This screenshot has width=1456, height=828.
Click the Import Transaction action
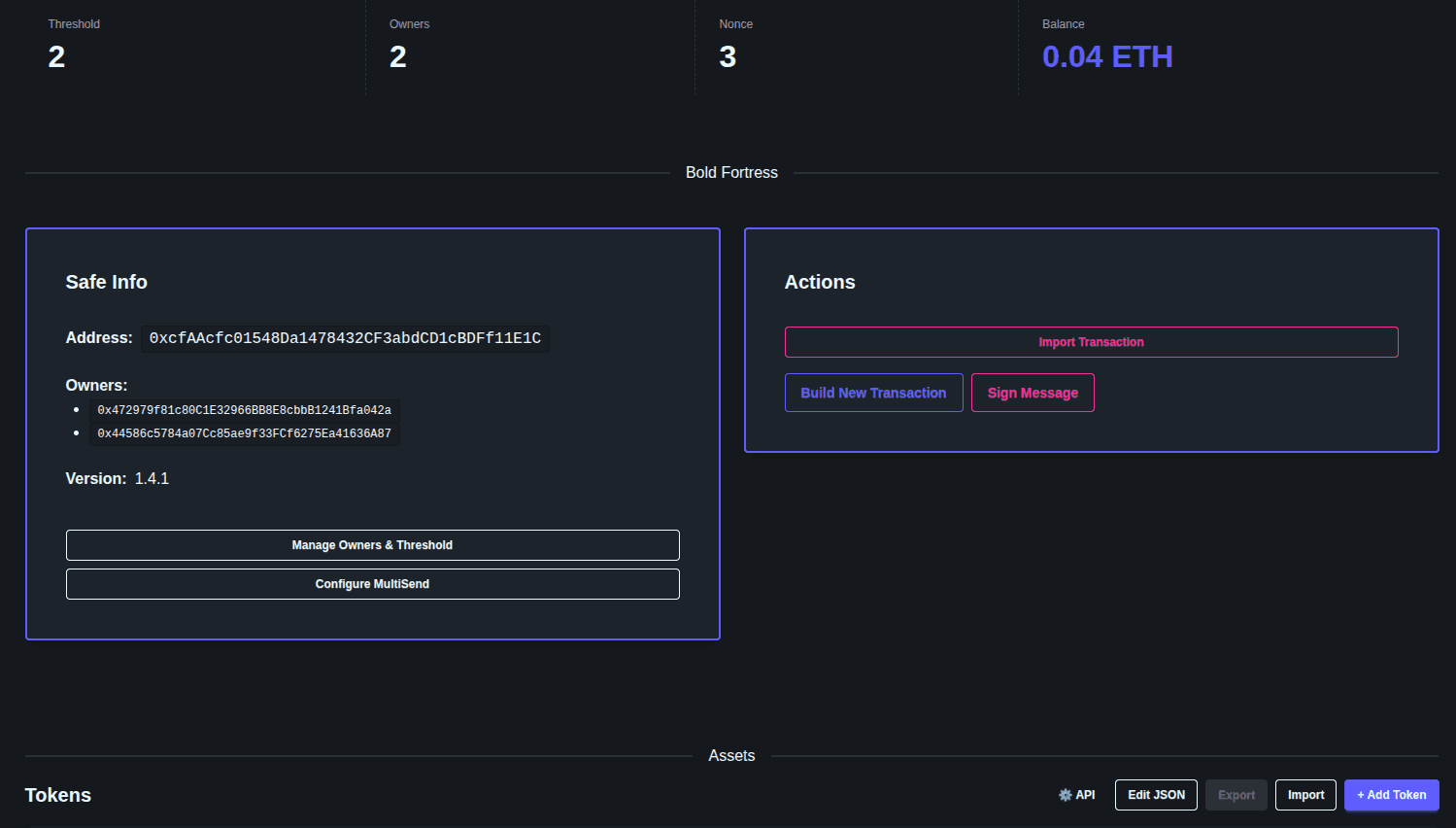pos(1091,342)
